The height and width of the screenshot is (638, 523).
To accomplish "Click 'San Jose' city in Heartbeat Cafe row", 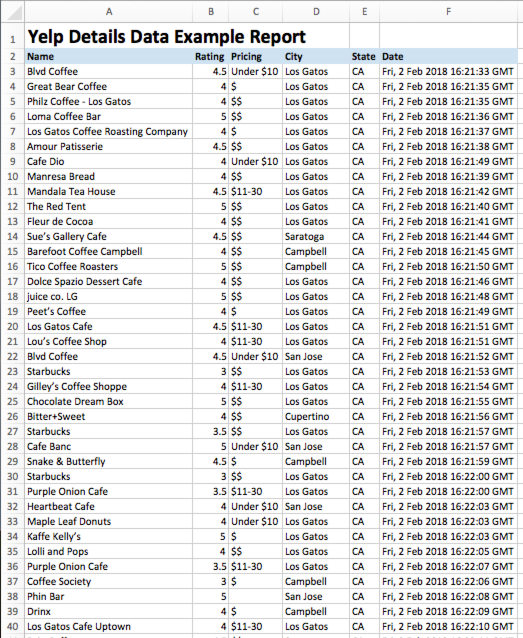I will [x=316, y=507].
